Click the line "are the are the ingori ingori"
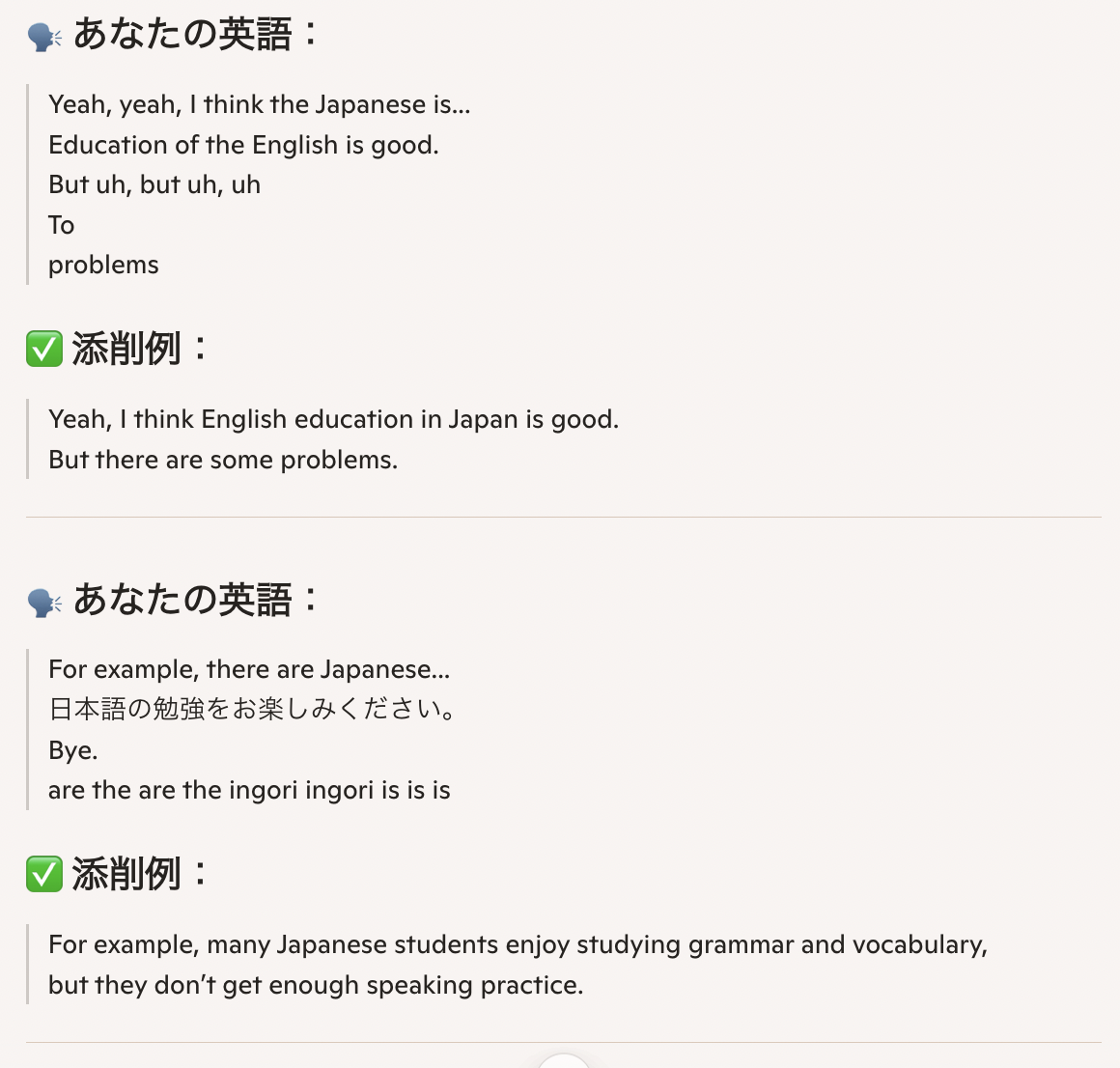1120x1068 pixels. [x=249, y=791]
